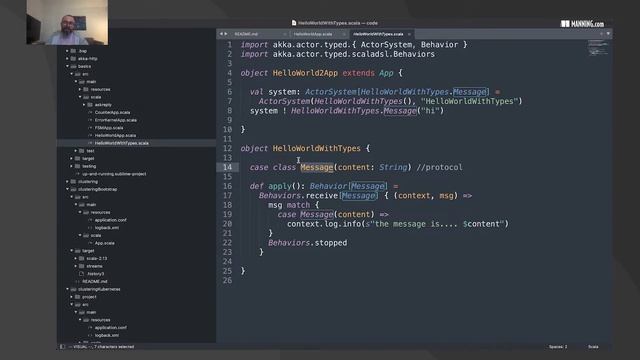Collapse the clusteringBootstrap folder

[67, 189]
